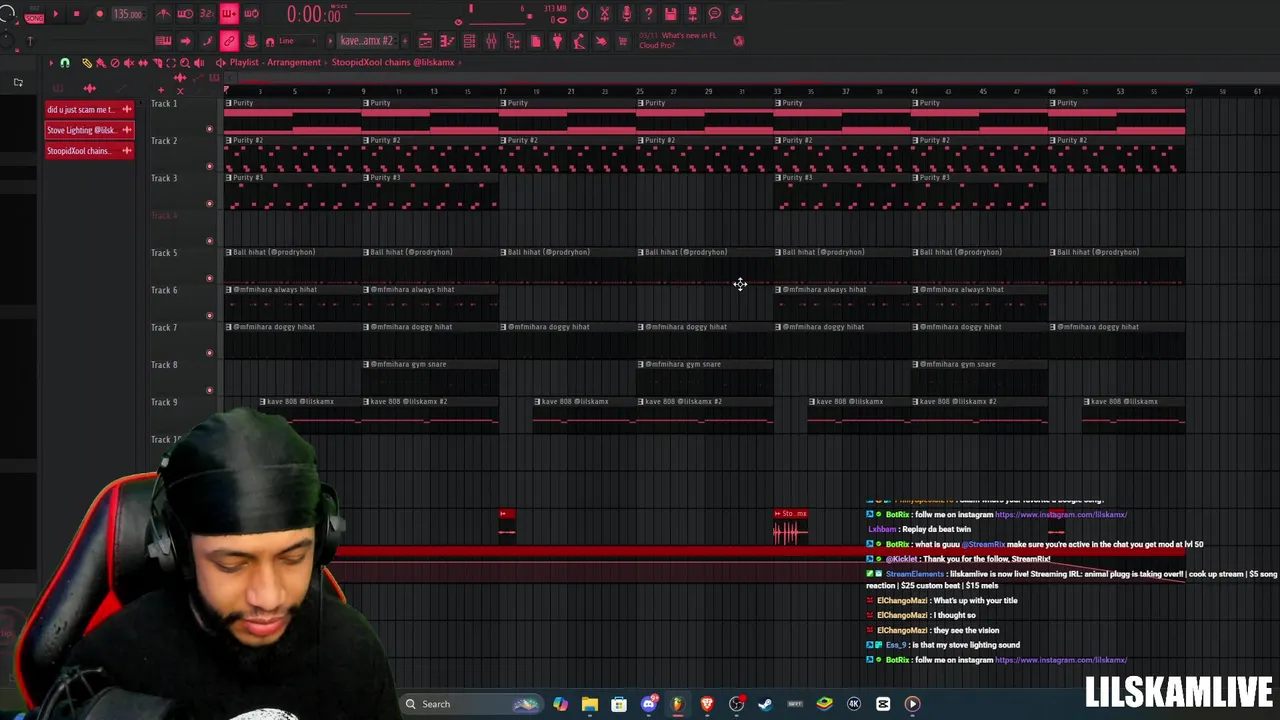Image resolution: width=1280 pixels, height=720 pixels.
Task: Toggle the recording countdown icon
Action: click(x=207, y=14)
